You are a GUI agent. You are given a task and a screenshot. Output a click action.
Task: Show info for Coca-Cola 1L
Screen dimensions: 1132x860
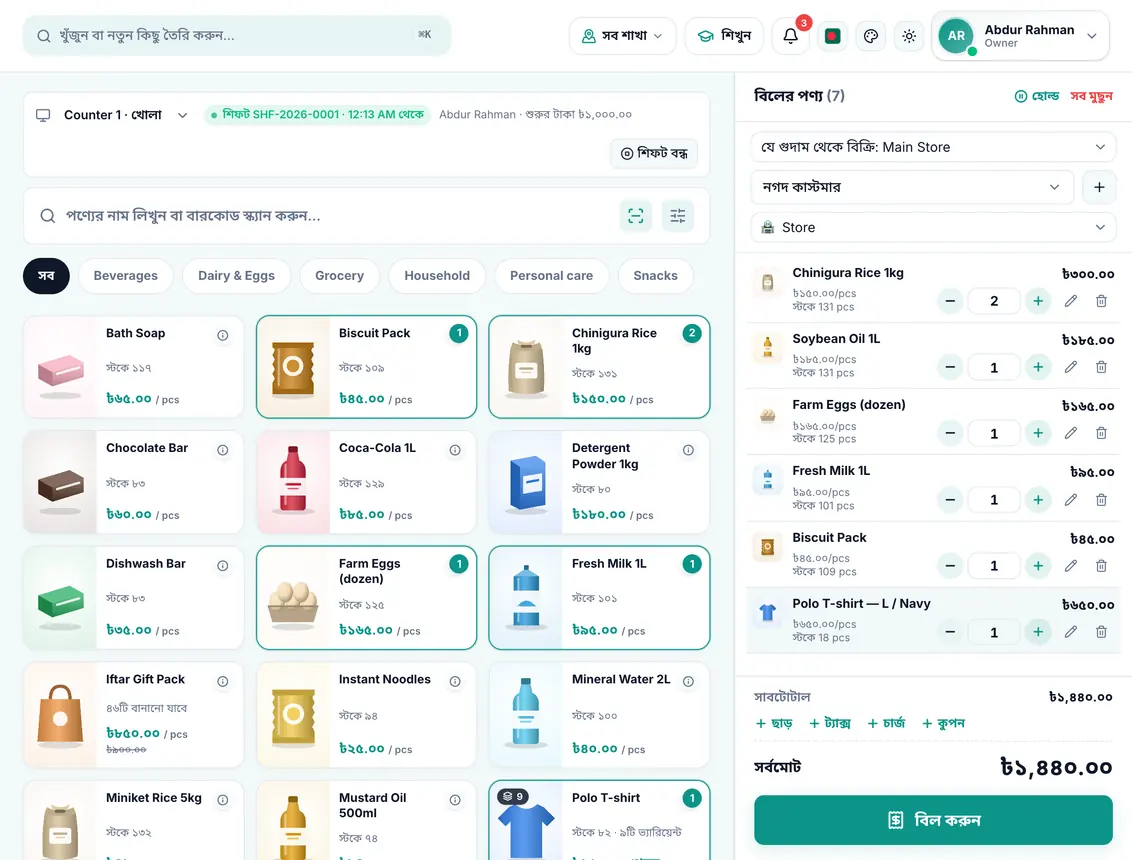coord(456,450)
